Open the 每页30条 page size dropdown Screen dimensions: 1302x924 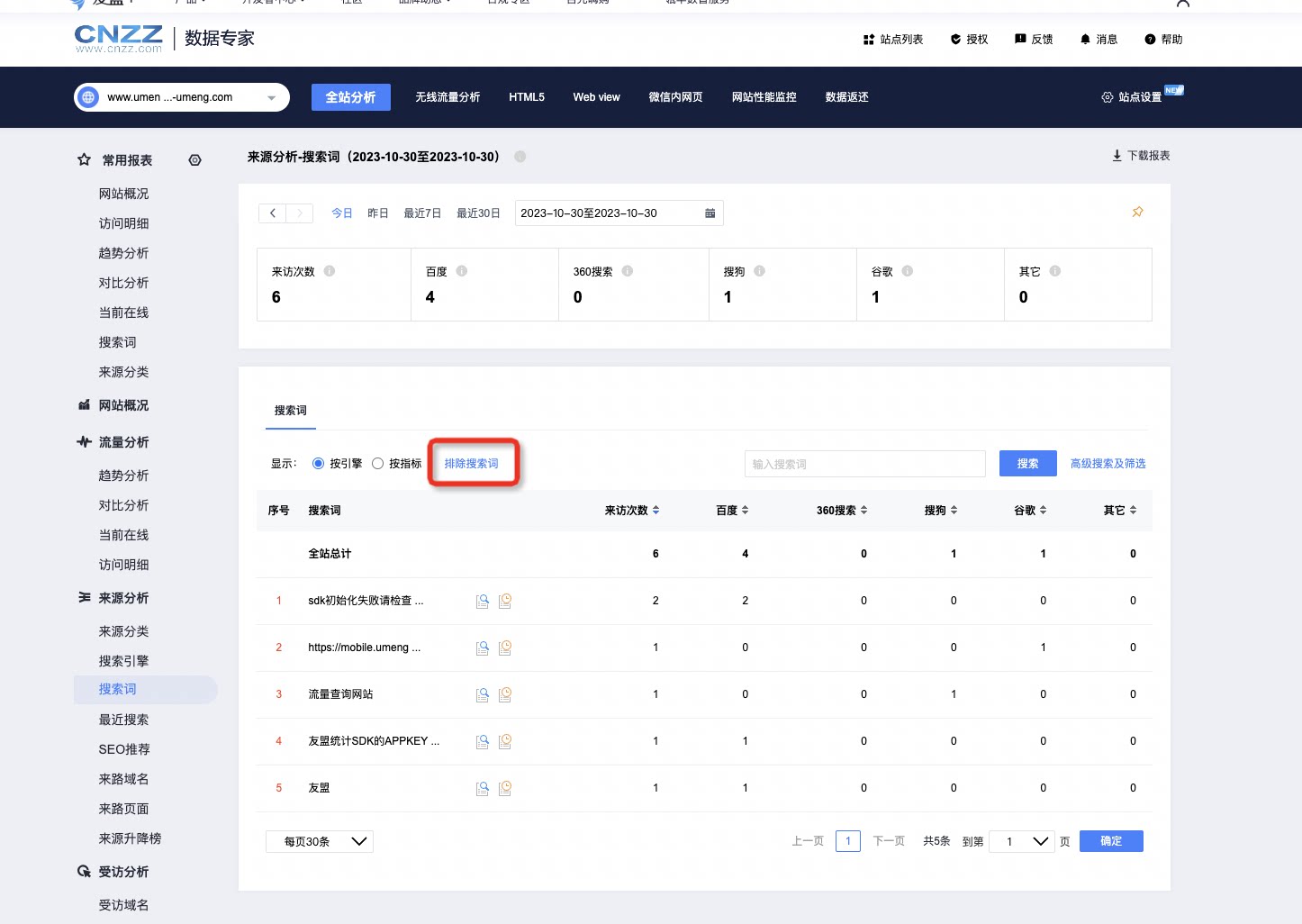pos(320,841)
